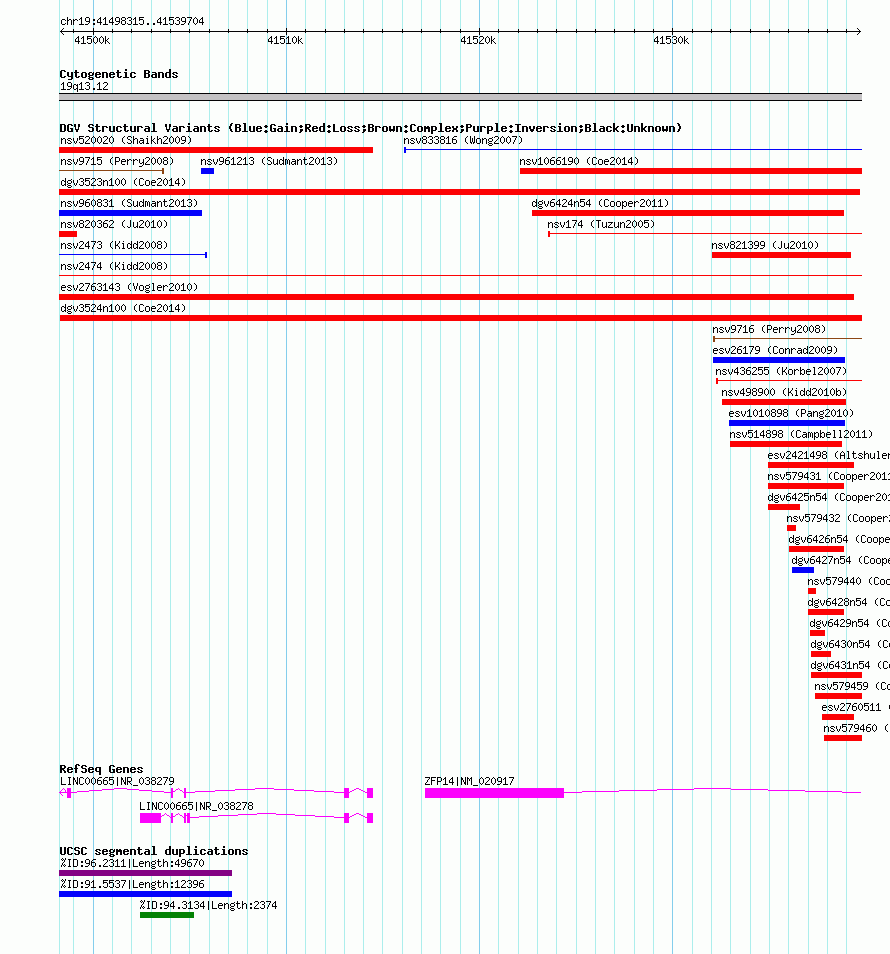
Task: Open the ZFP14|NM_020917 gene exon block
Action: point(495,793)
